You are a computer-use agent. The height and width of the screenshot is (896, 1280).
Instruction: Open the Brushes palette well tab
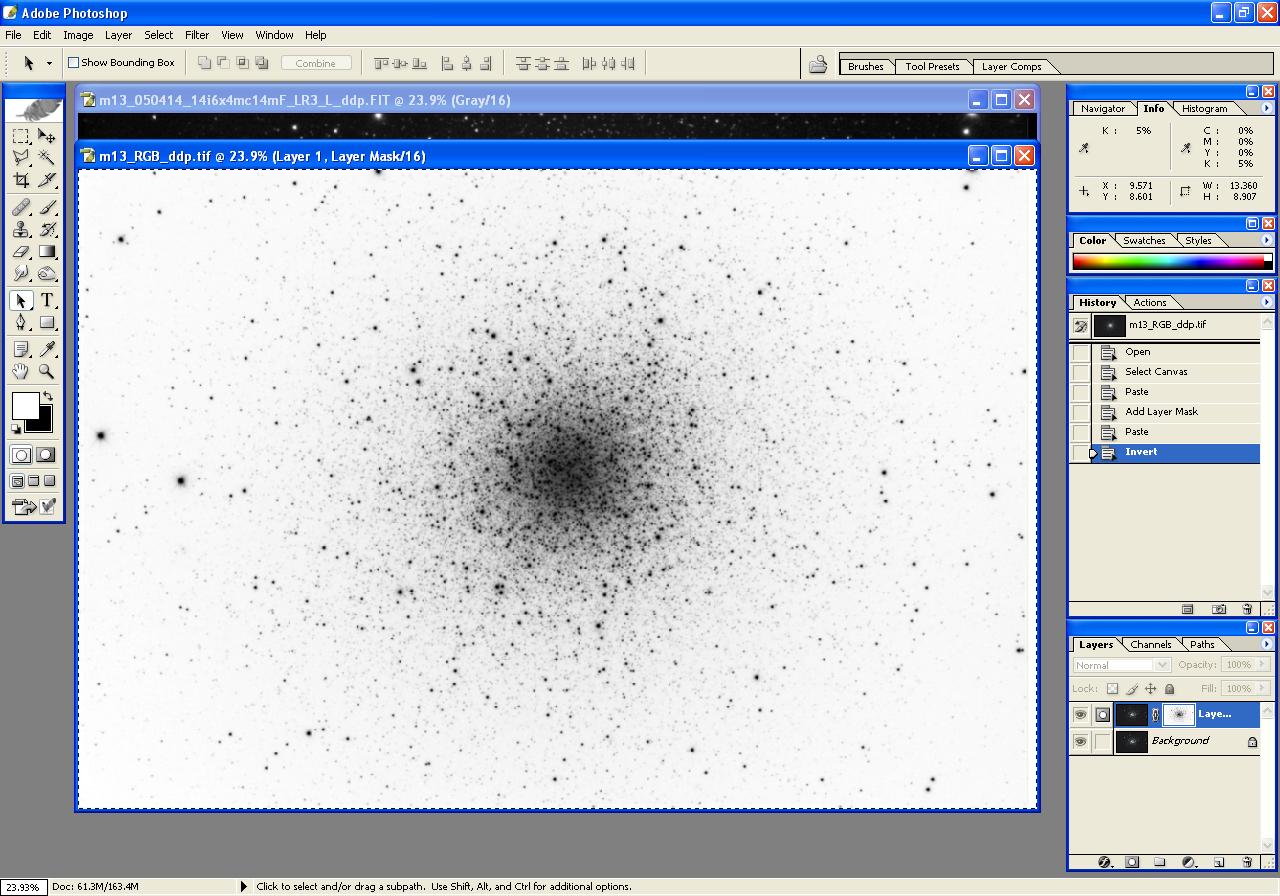click(865, 67)
